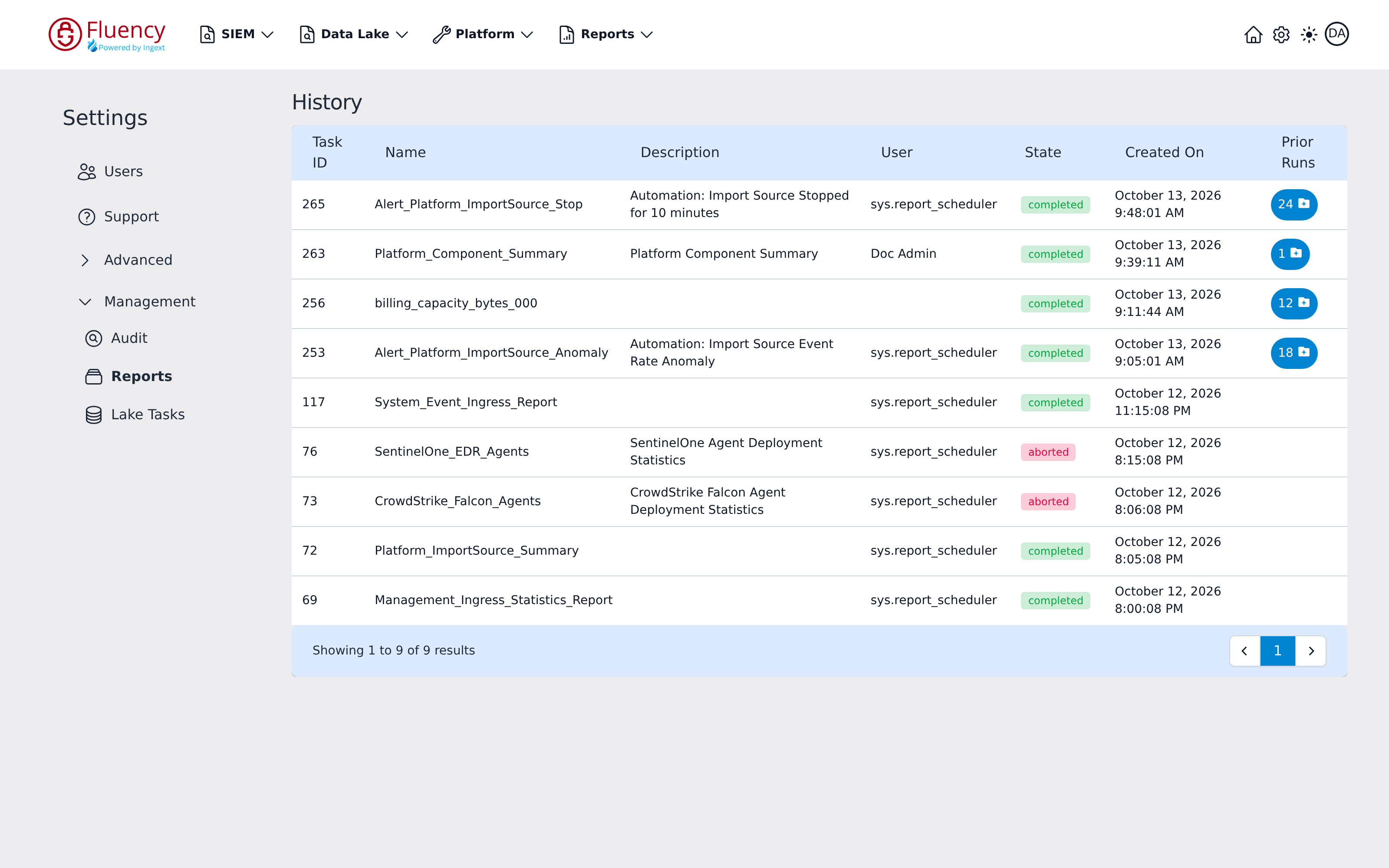The width and height of the screenshot is (1389, 868).
Task: Click the Created On column header
Action: click(x=1164, y=153)
